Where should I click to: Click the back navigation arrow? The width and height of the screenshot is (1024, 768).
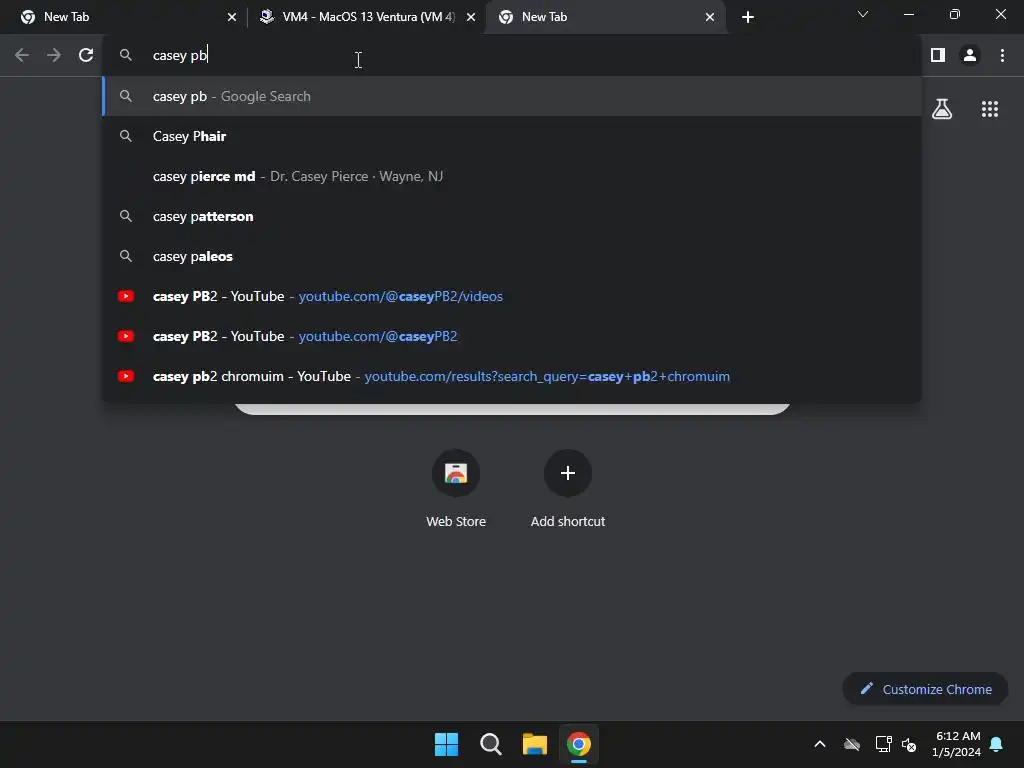[x=22, y=56]
